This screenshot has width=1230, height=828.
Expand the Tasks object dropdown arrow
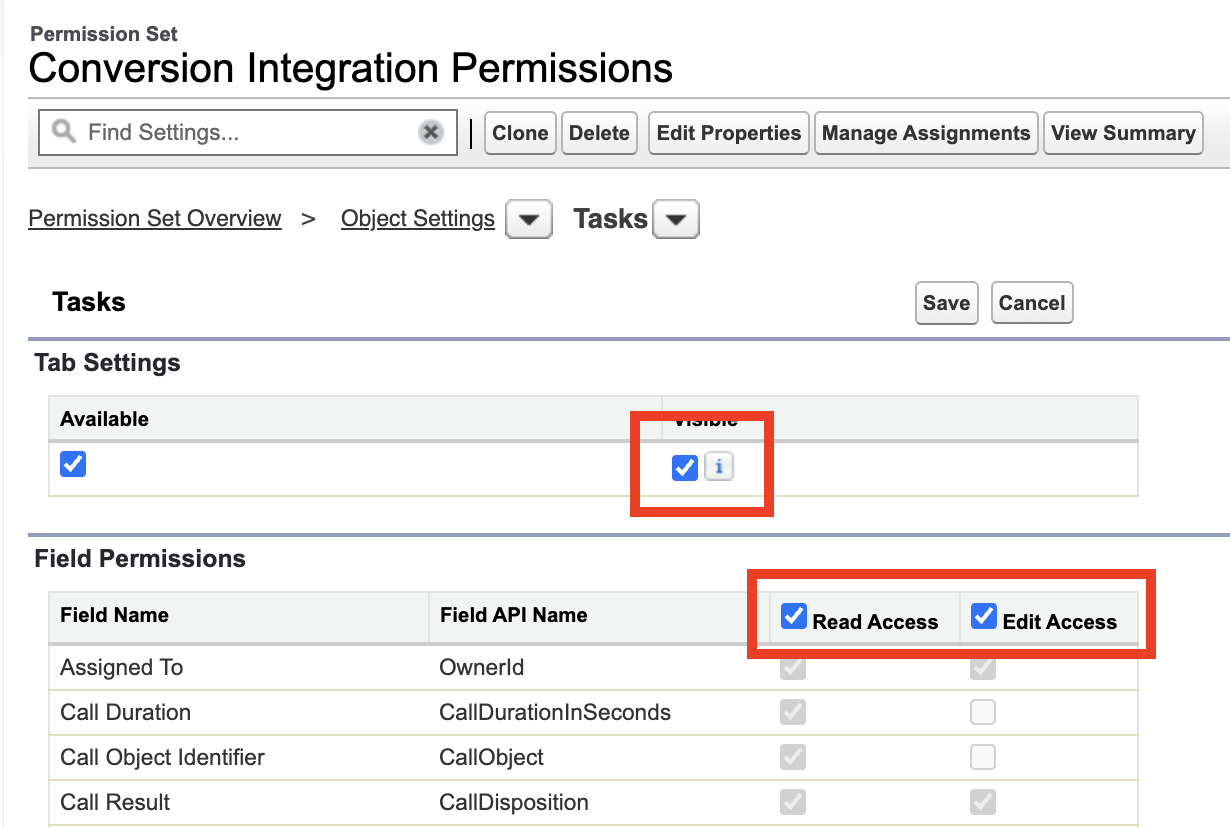point(676,220)
